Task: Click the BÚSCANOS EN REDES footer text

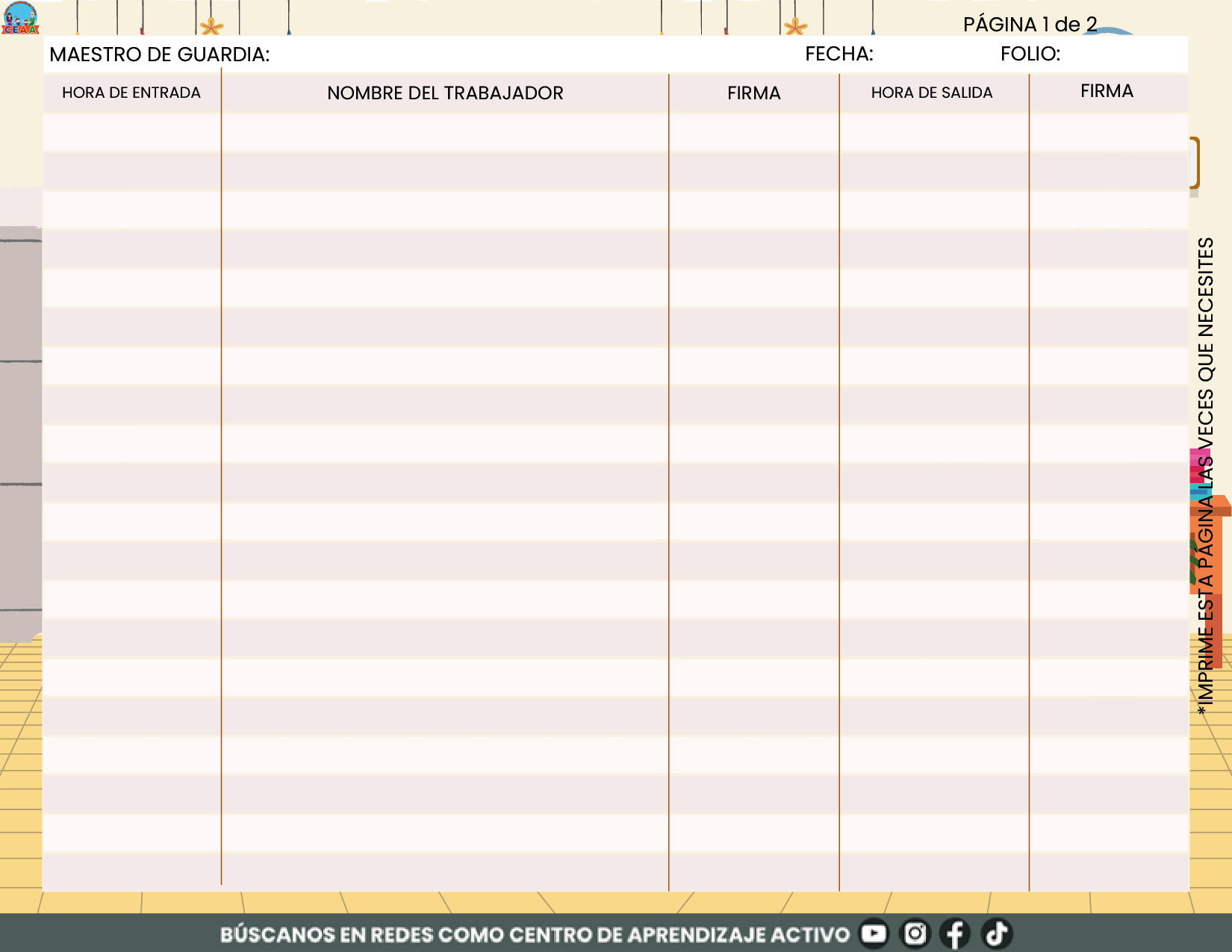Action: [535, 935]
